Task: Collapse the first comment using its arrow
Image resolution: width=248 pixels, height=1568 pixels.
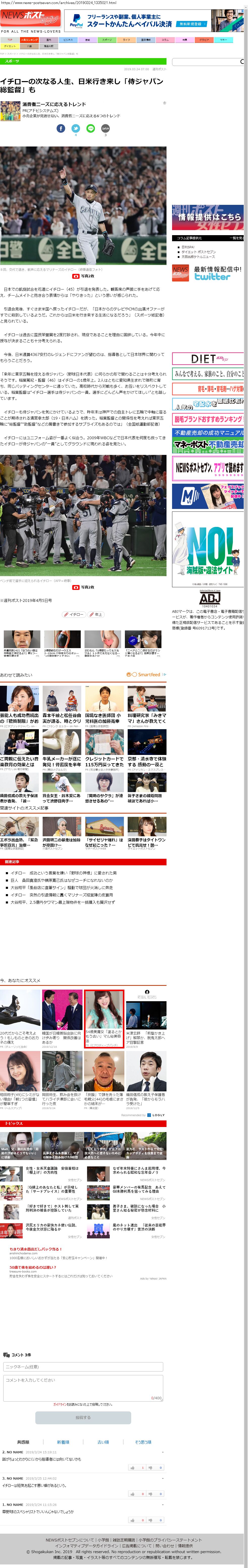Action: pos(163,1452)
